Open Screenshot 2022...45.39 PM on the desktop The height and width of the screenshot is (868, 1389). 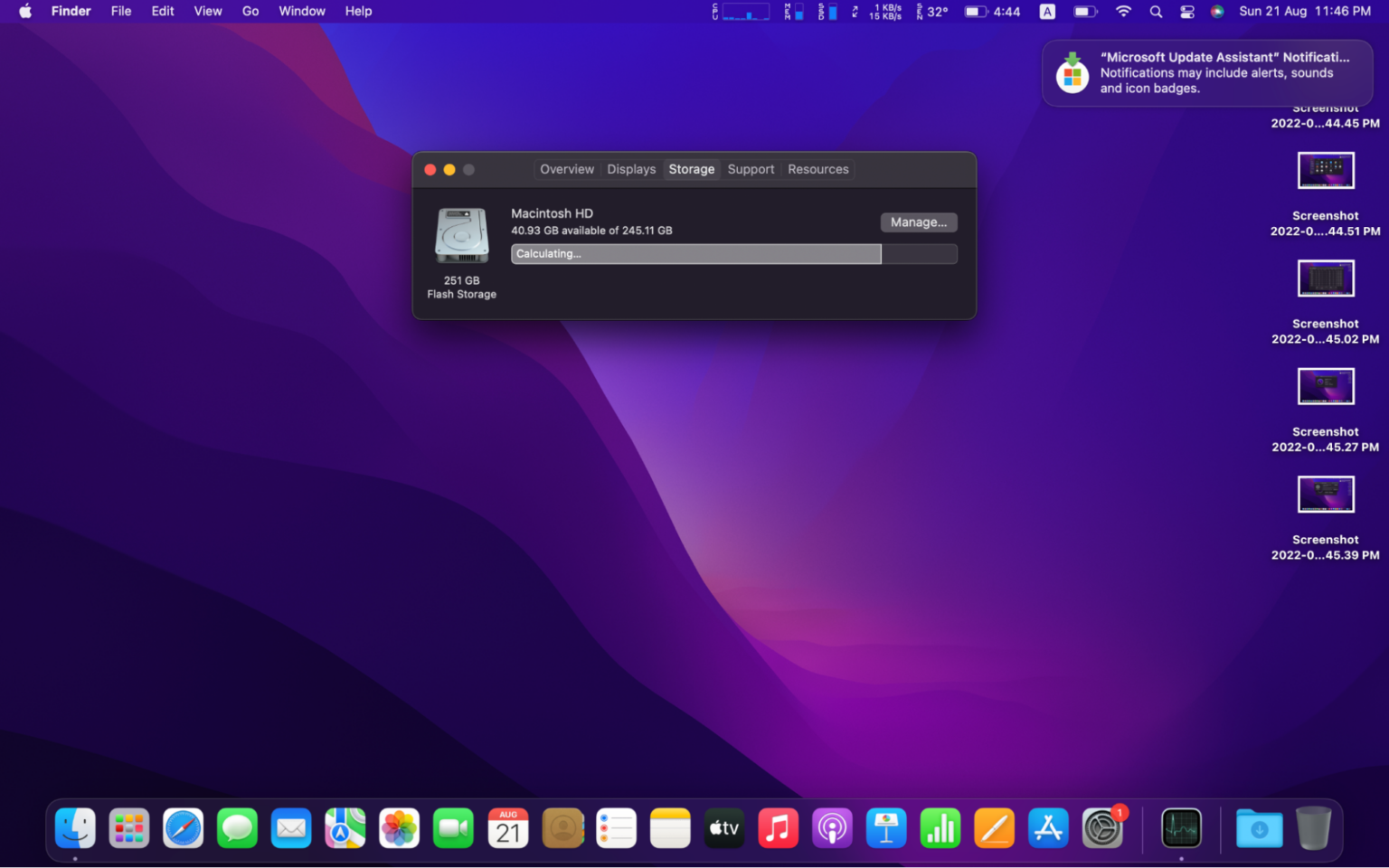[x=1326, y=494]
